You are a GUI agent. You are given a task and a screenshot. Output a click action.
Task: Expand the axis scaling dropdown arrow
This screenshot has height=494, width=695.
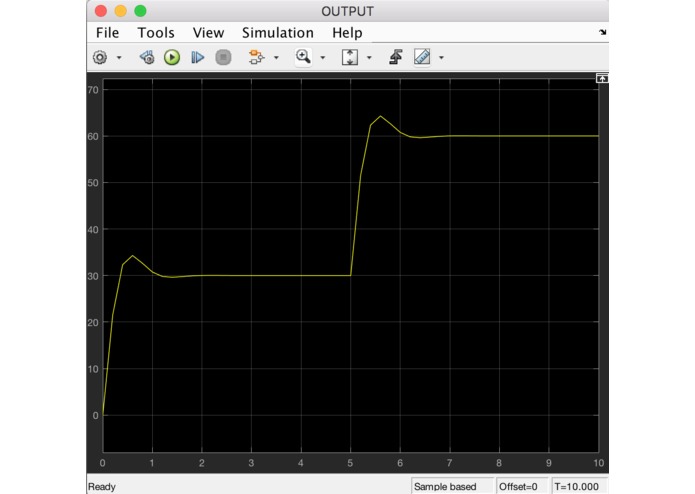pos(369,58)
